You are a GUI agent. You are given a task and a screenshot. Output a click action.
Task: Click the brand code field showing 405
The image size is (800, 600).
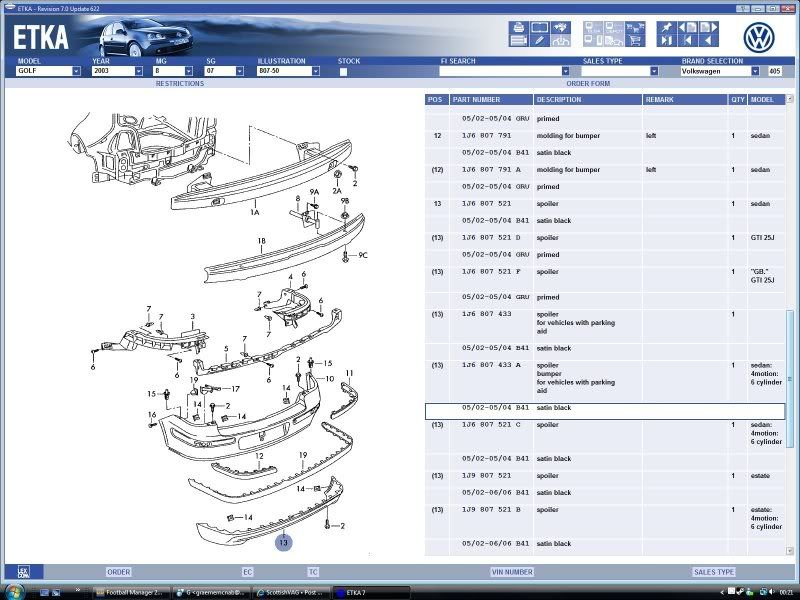pos(774,71)
